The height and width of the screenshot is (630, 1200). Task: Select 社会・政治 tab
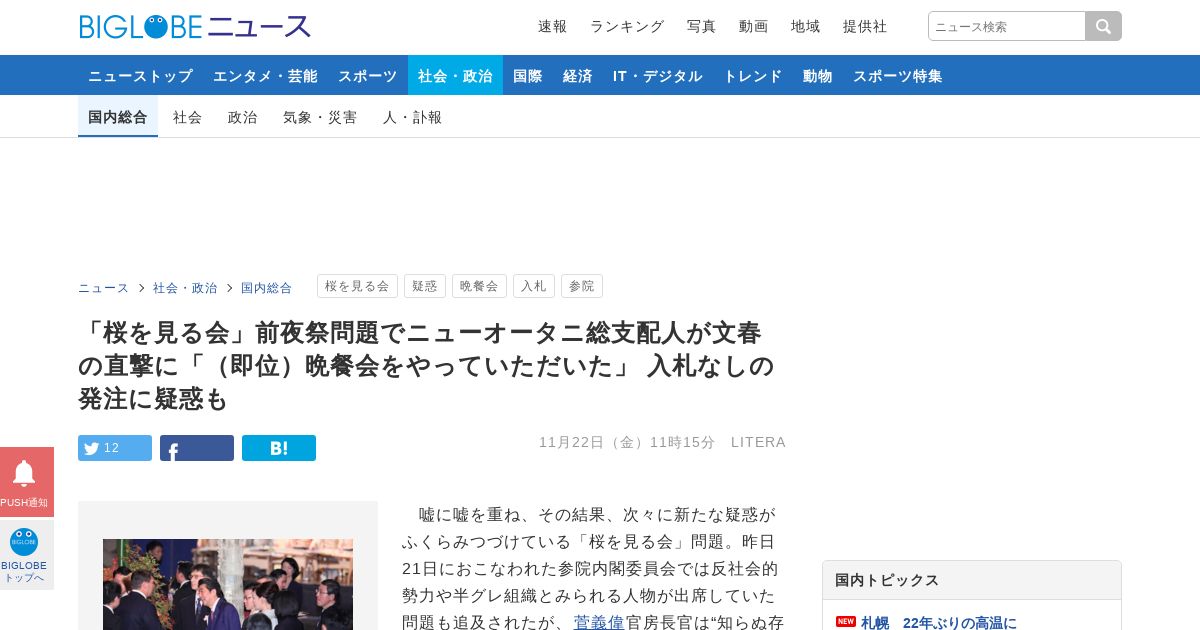coord(455,75)
